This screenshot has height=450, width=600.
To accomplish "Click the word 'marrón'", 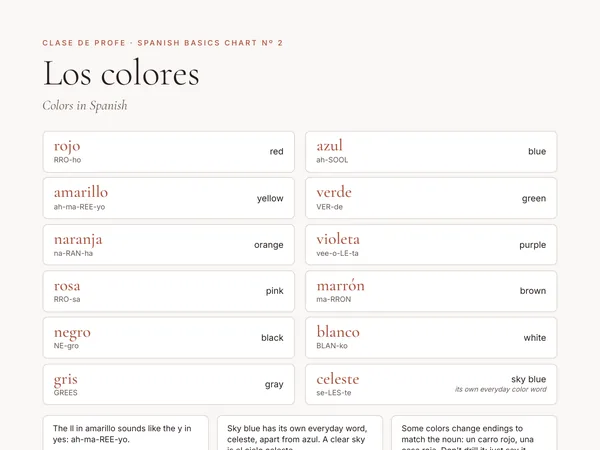I will (341, 285).
